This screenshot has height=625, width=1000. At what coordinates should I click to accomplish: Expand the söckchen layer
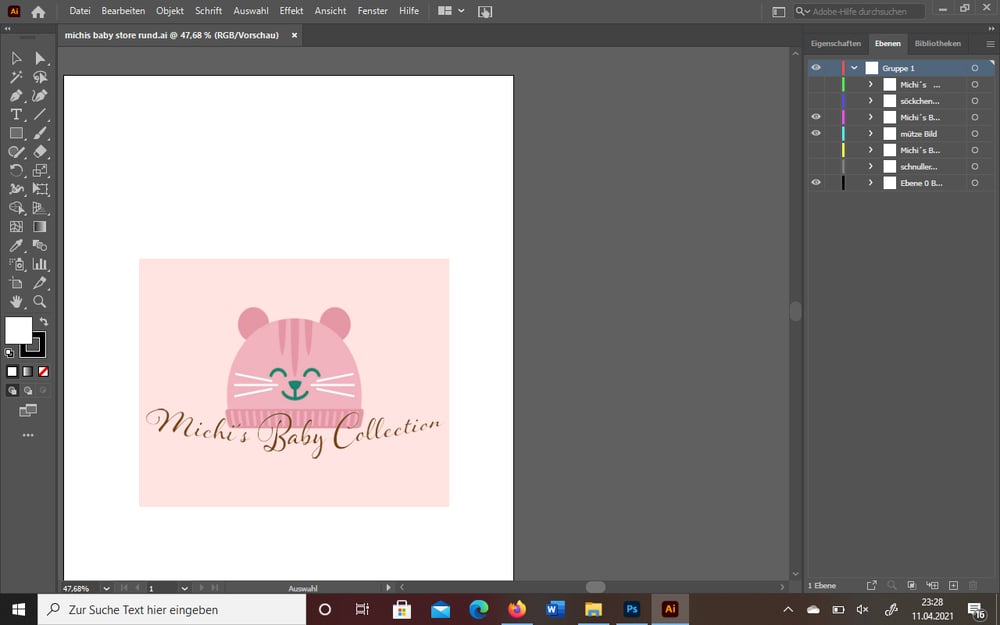(x=871, y=101)
